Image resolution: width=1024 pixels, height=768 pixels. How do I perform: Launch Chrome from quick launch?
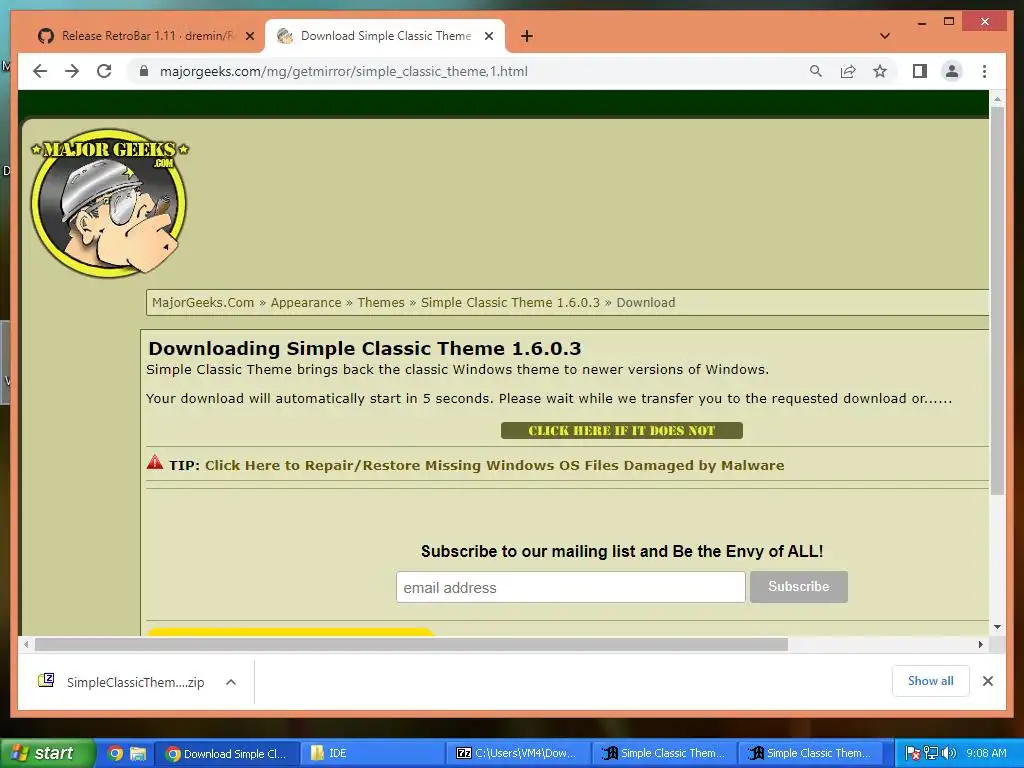pyautogui.click(x=115, y=753)
